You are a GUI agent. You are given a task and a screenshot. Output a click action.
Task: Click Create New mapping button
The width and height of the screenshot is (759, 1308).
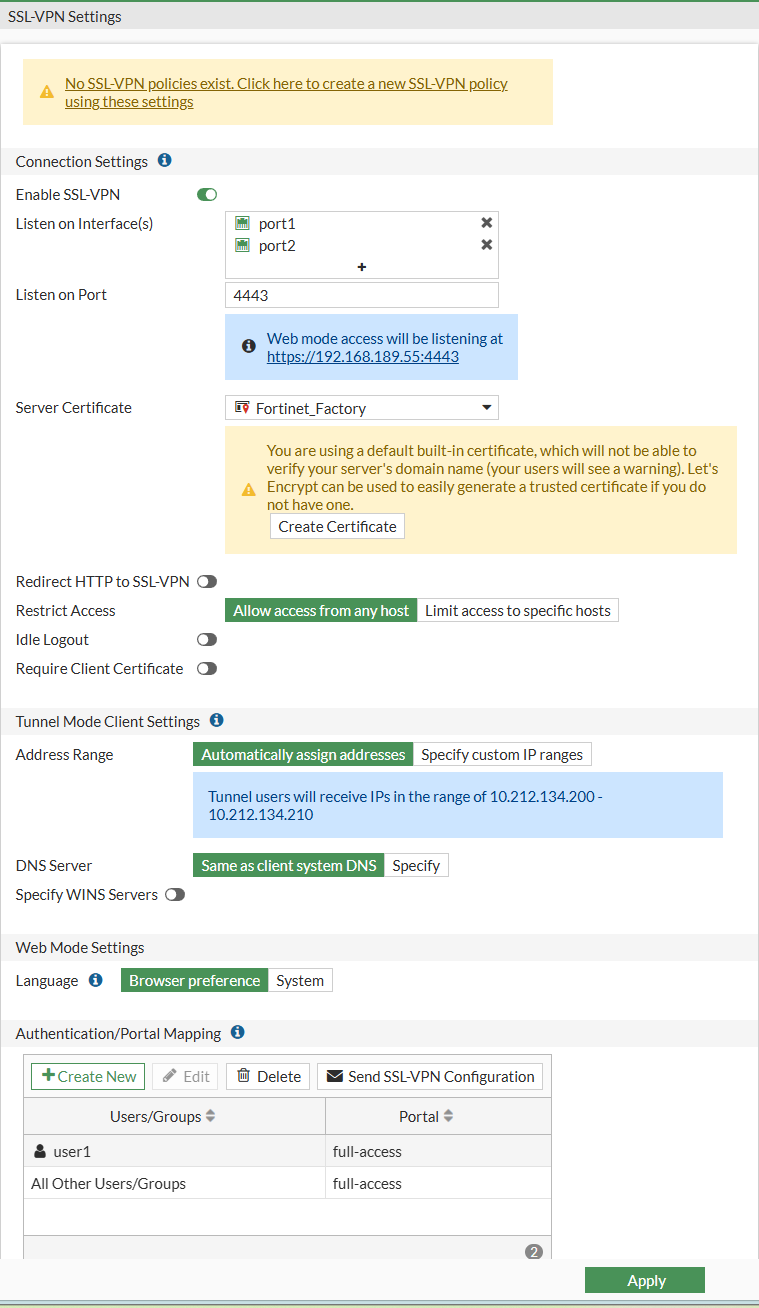point(88,1076)
